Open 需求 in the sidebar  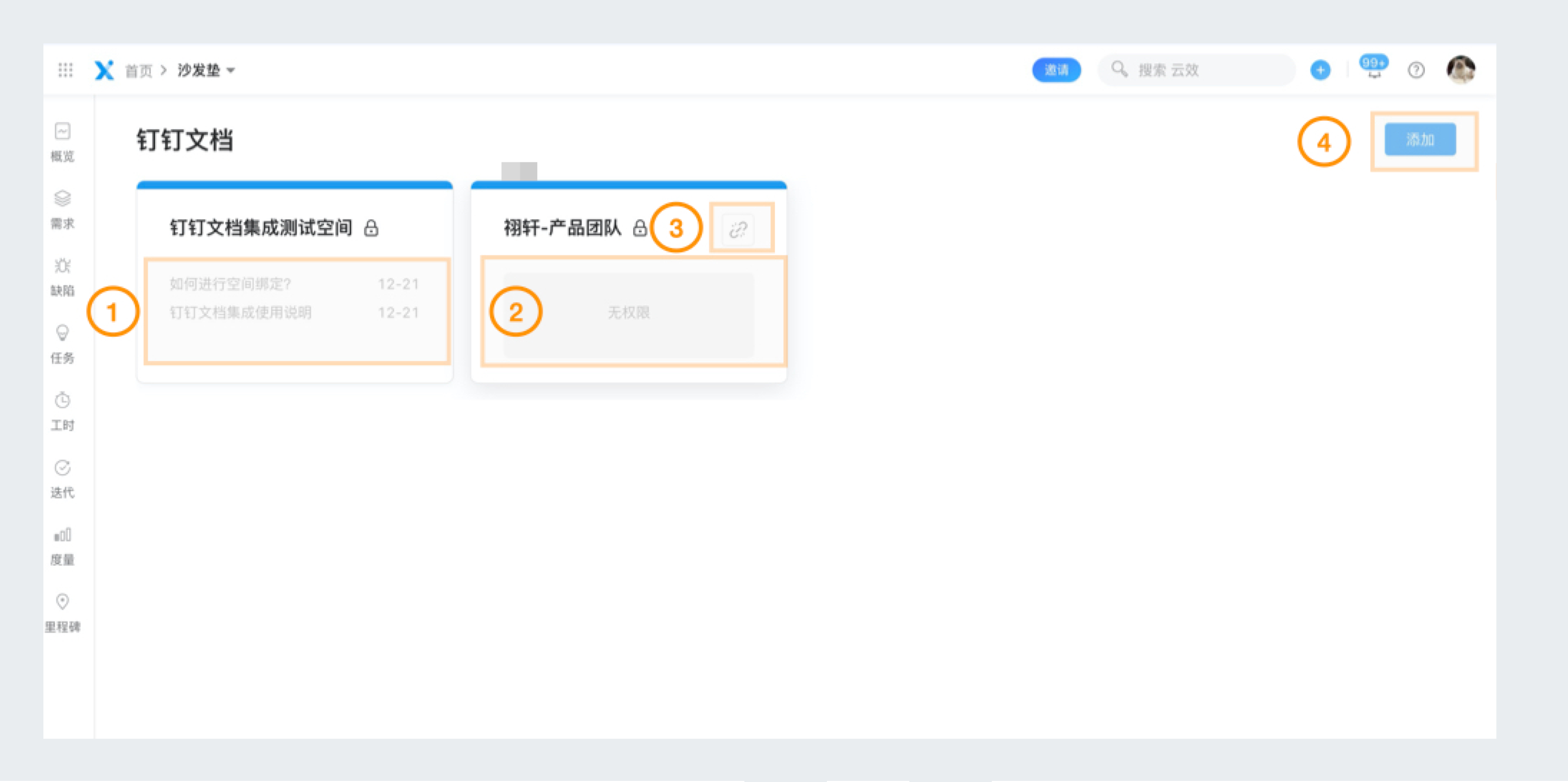[62, 210]
